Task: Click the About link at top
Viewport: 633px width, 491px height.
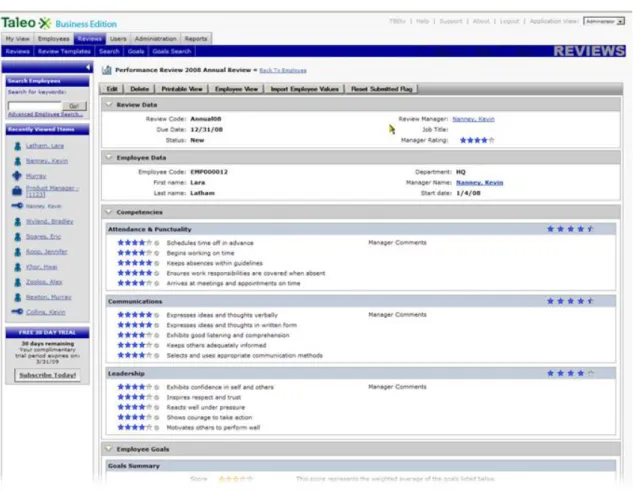Action: (x=481, y=21)
